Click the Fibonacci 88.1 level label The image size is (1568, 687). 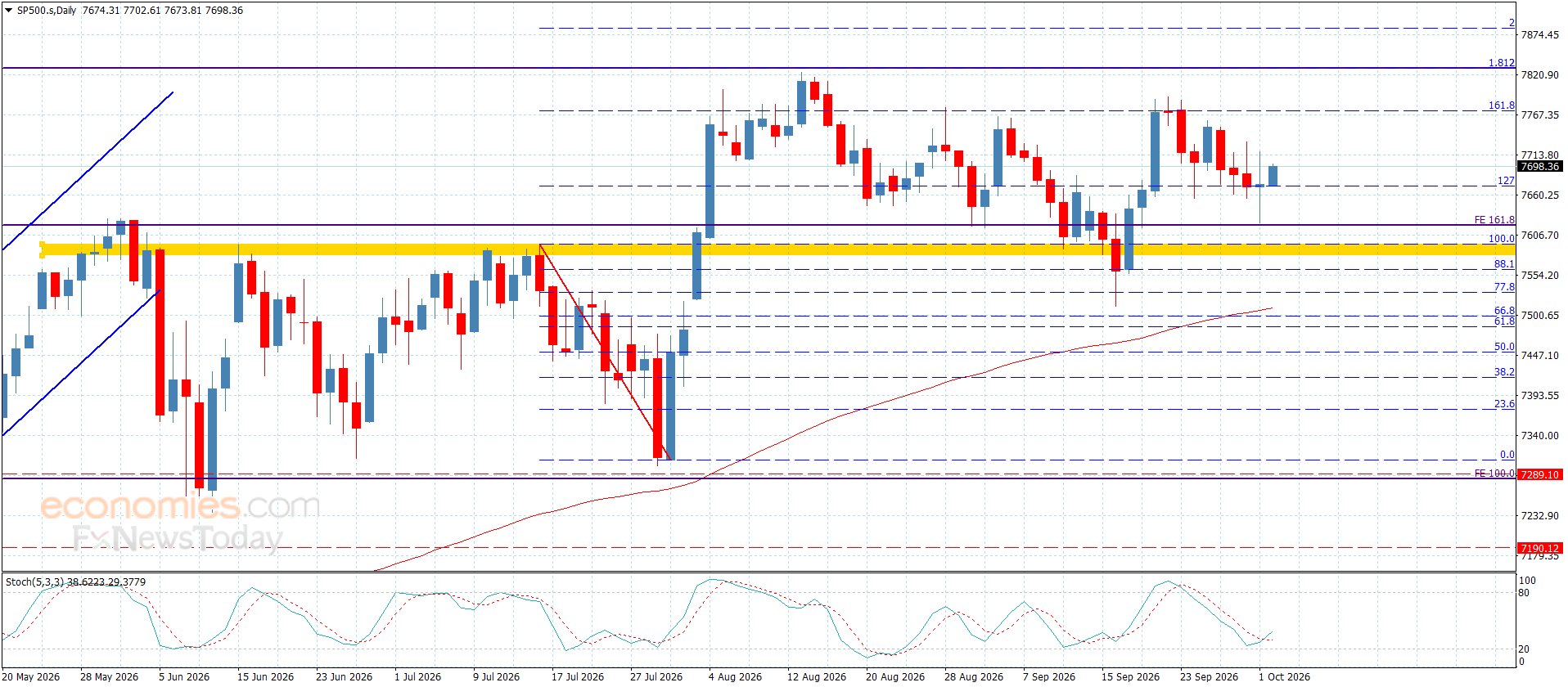[1504, 263]
